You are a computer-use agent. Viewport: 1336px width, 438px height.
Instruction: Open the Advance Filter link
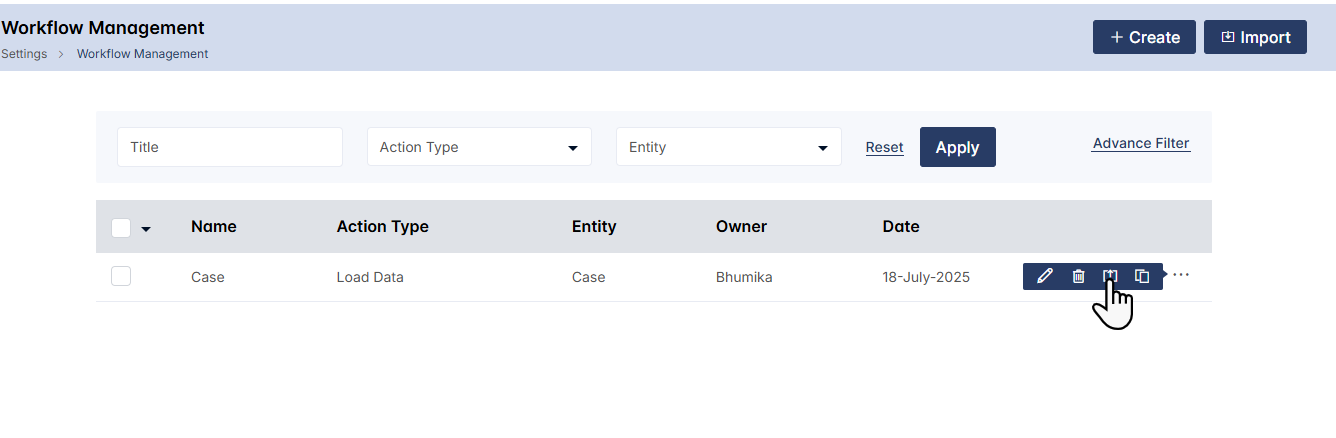point(1141,143)
